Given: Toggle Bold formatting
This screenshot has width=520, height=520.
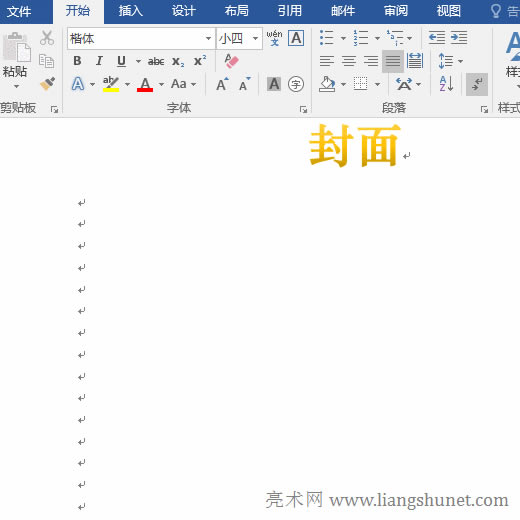Looking at the screenshot, I should pos(77,61).
